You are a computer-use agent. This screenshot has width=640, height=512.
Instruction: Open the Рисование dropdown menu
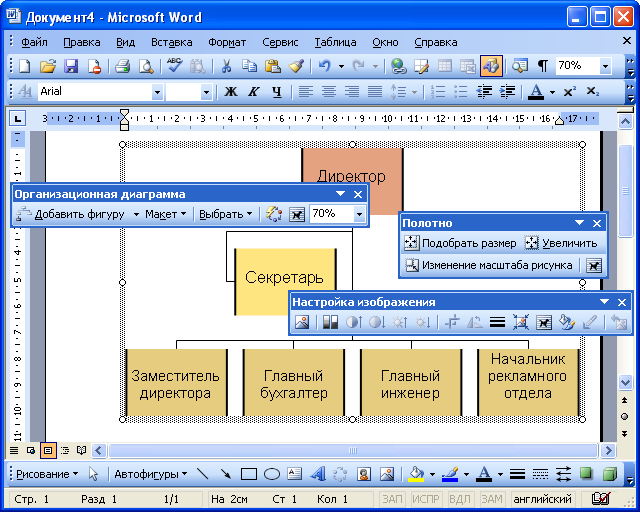(47, 474)
